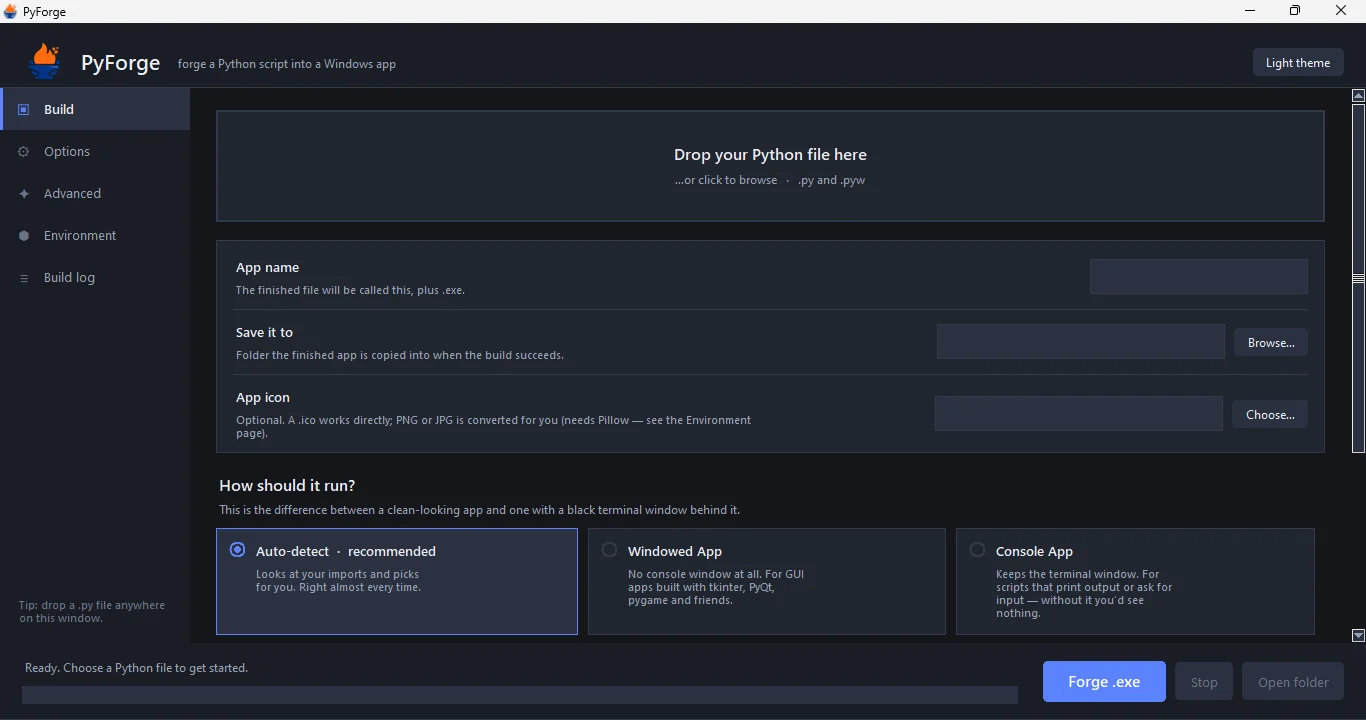Click the Stop button
Screen dimensions: 1366x720
(1204, 682)
